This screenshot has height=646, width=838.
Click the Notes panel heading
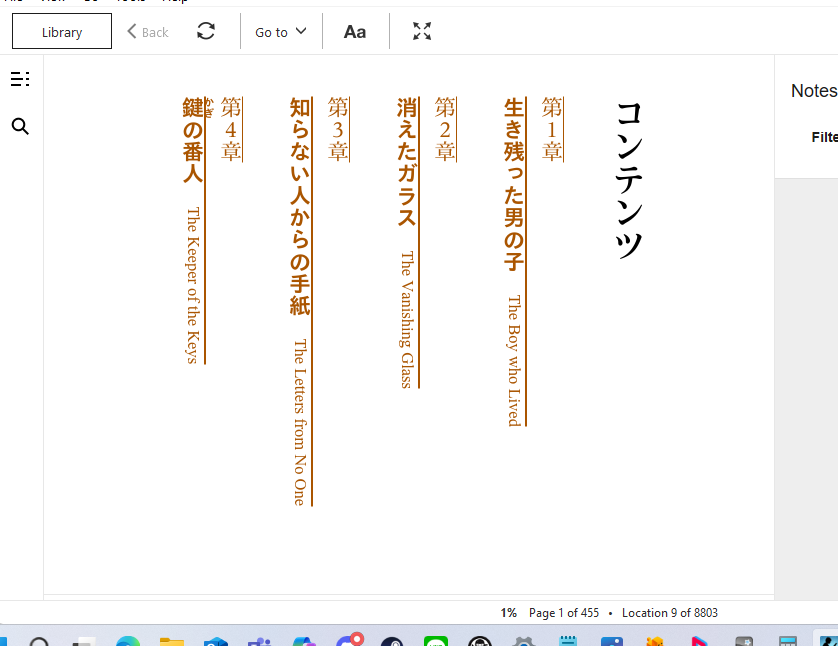pyautogui.click(x=814, y=91)
